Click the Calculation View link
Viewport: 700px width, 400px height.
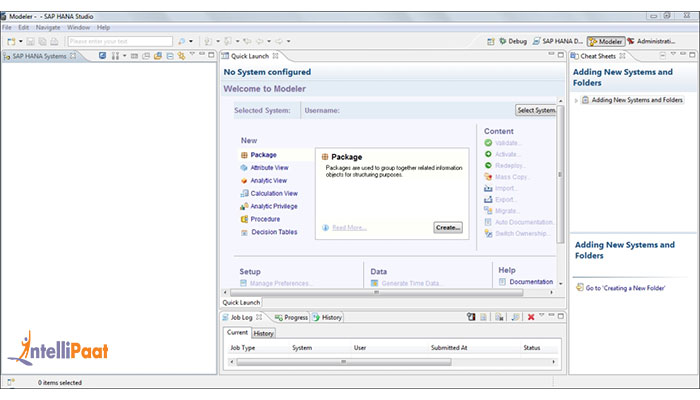point(274,193)
